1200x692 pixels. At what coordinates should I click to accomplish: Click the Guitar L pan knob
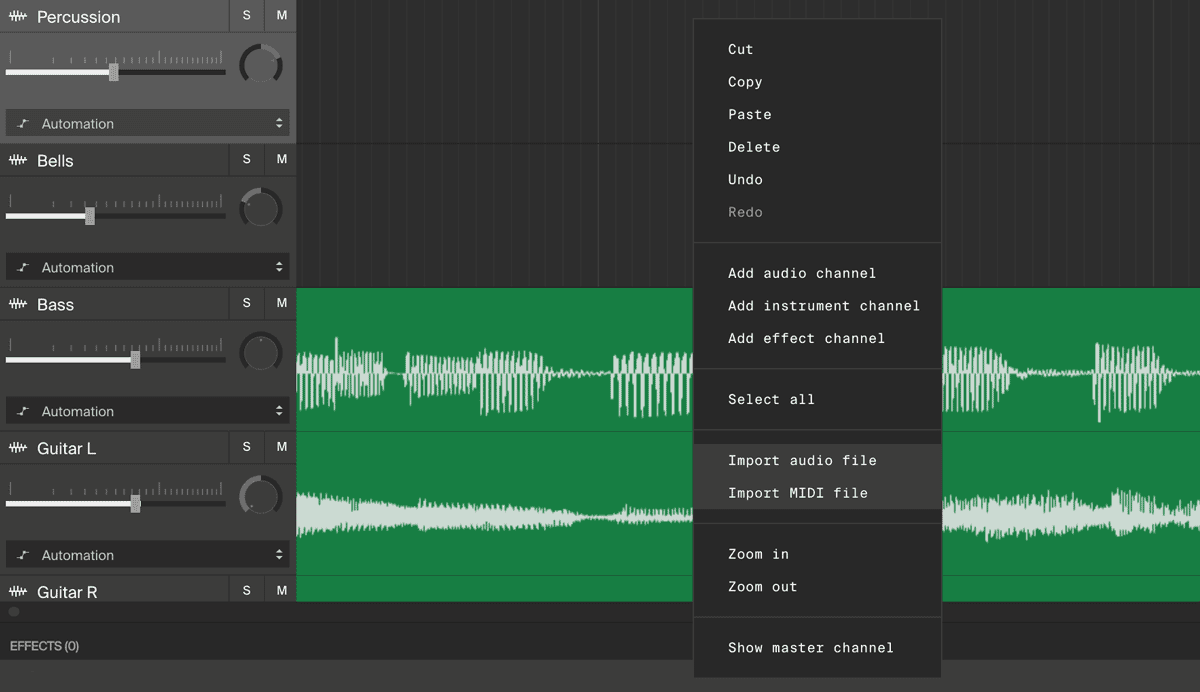point(261,497)
